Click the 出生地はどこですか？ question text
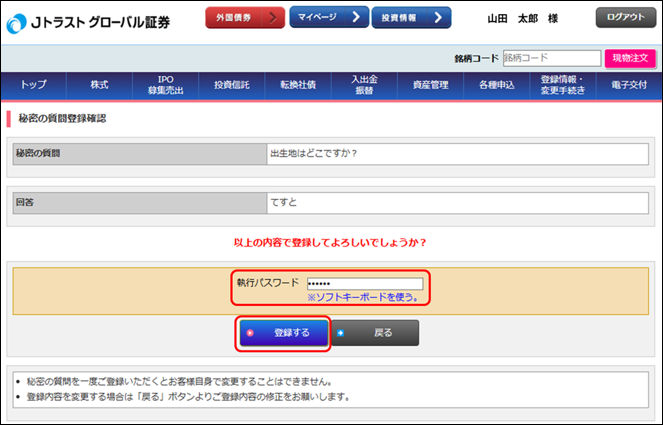The image size is (663, 425). coord(314,154)
